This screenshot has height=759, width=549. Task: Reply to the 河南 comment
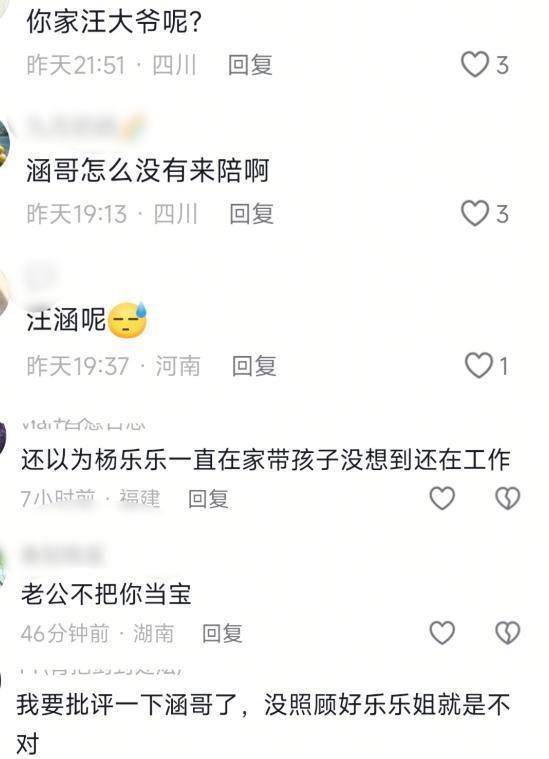(254, 366)
